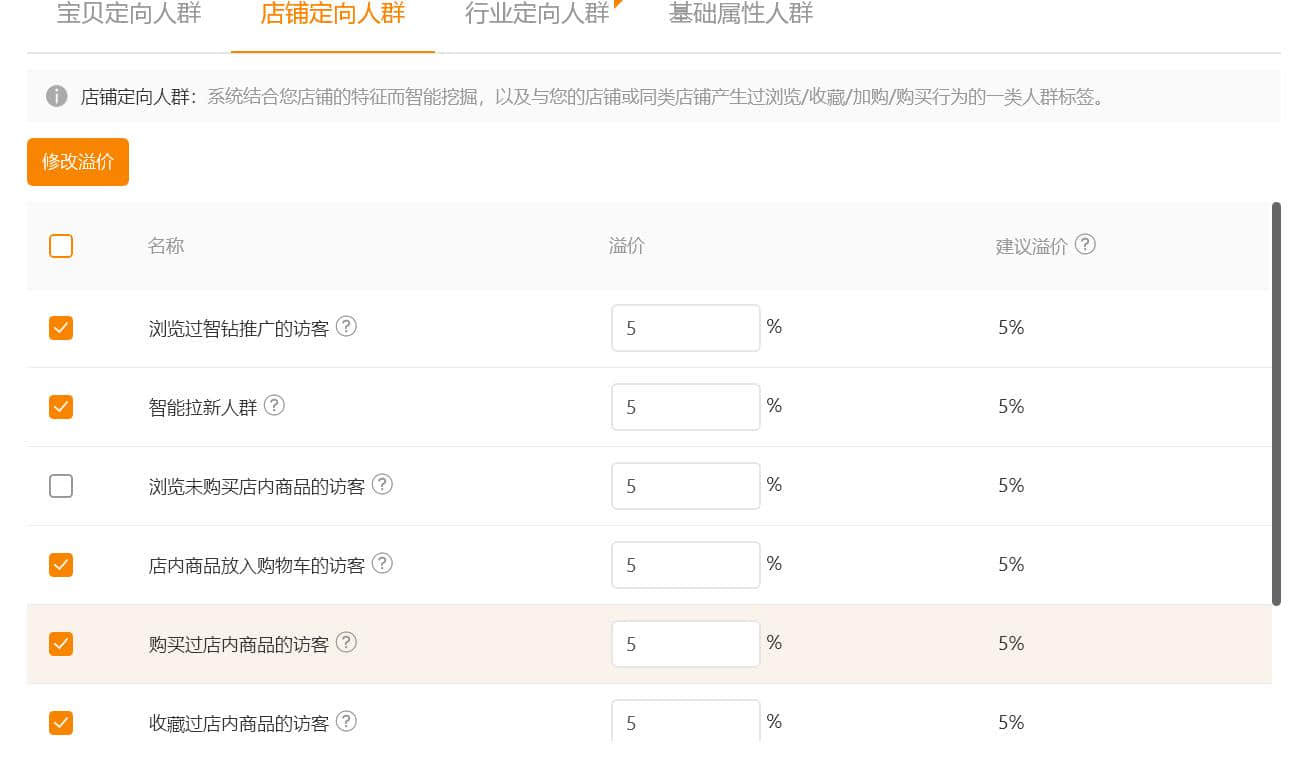This screenshot has height=771, width=1307.
Task: Uncheck the 购买过店内商品的访客 checkbox
Action: (x=61, y=644)
